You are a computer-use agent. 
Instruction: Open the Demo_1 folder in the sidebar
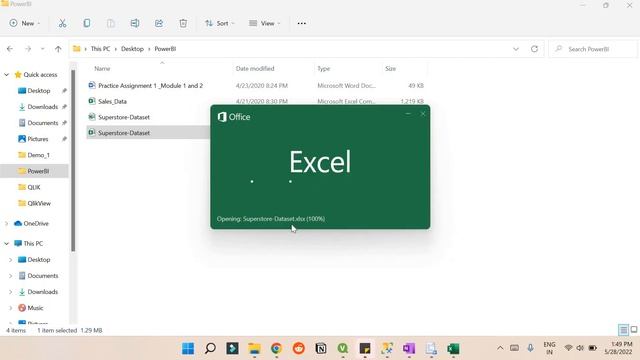click(38, 155)
